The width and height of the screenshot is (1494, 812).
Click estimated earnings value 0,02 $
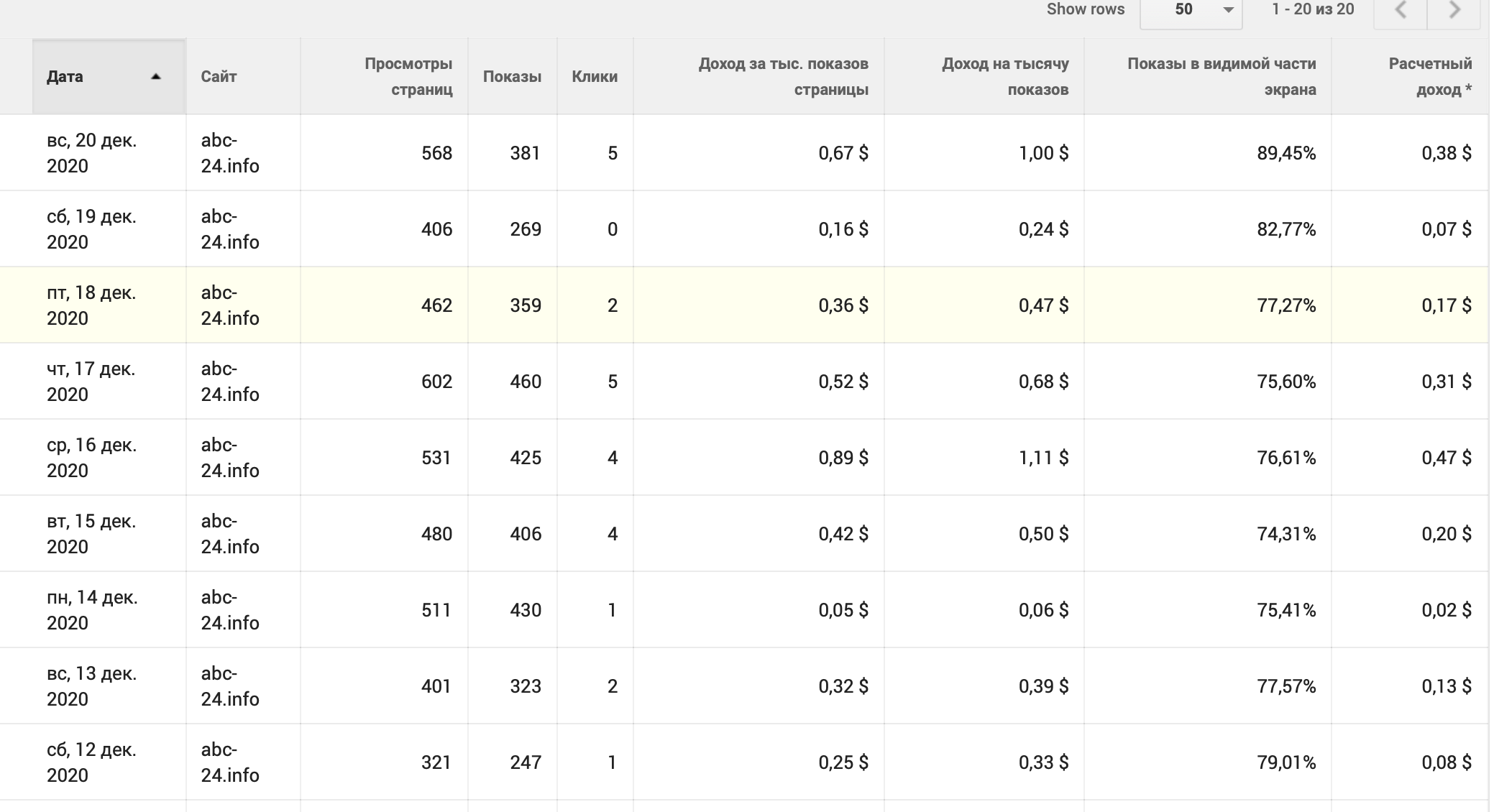(x=1447, y=610)
